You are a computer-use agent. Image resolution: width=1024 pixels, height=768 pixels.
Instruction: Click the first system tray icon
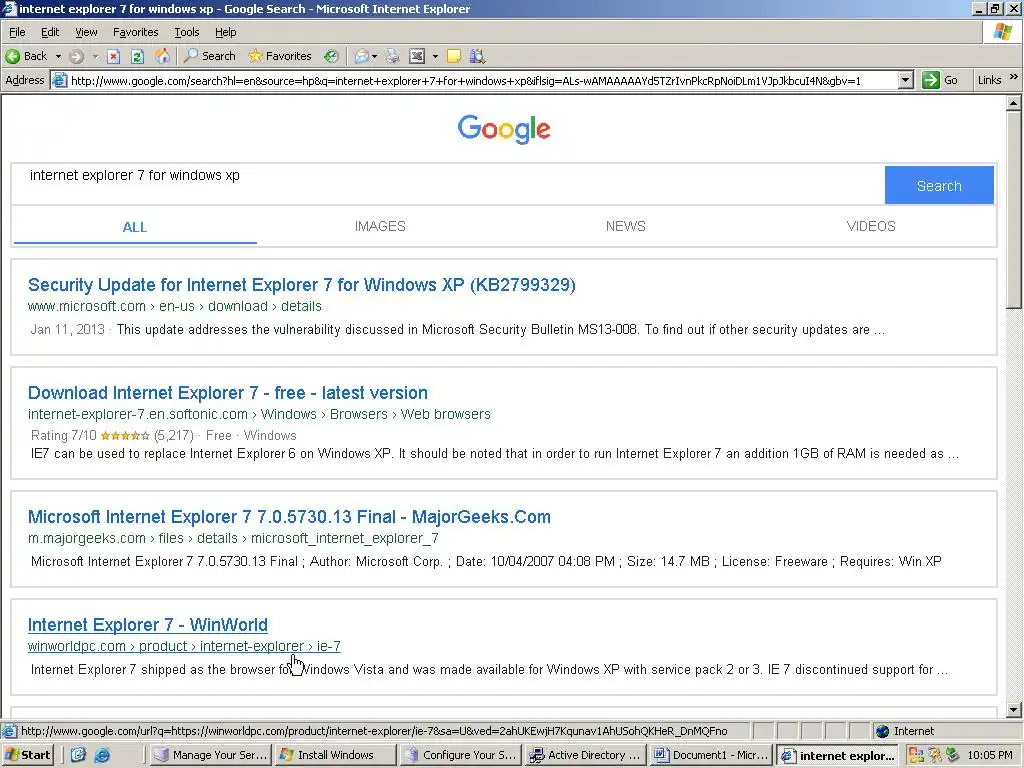916,755
